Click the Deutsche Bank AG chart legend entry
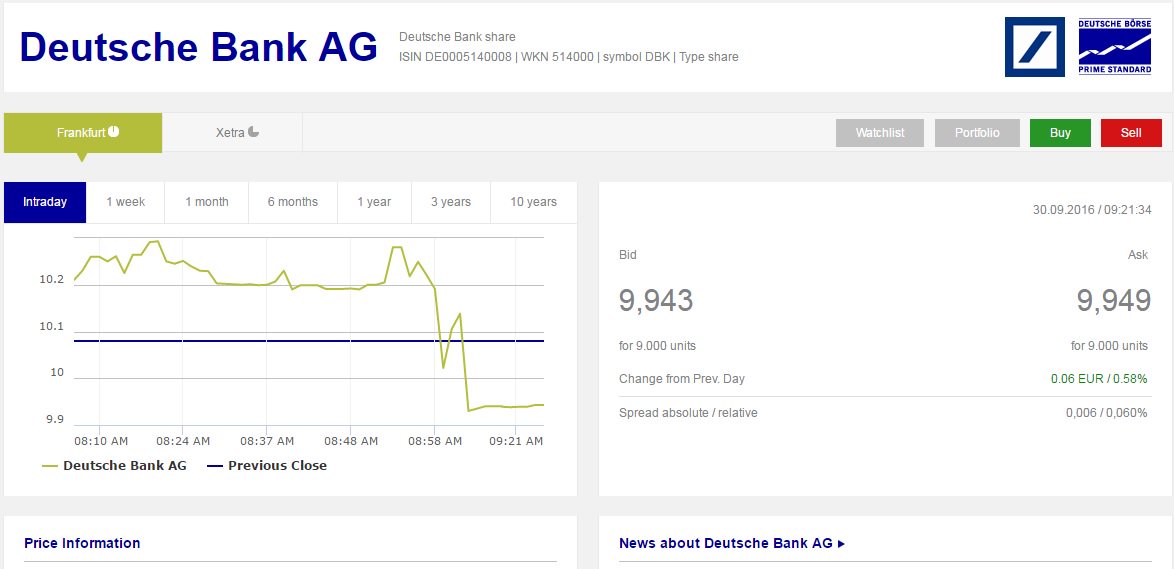Screen dimensions: 1174x569 pos(115,466)
